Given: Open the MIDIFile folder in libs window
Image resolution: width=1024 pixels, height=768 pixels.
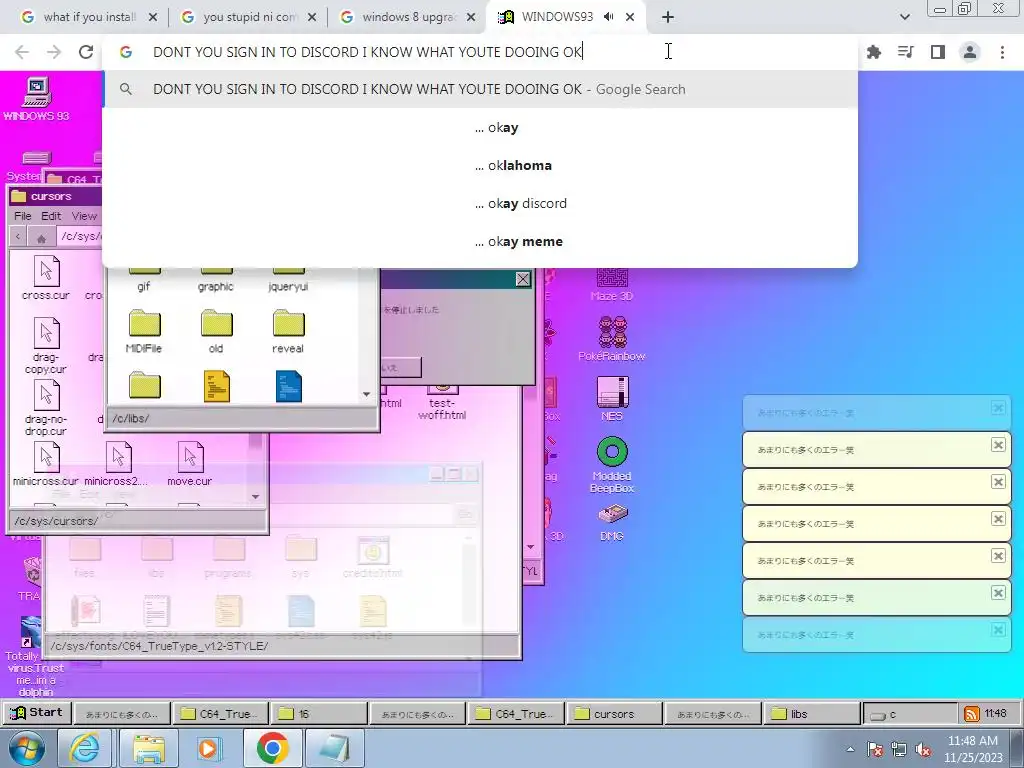Looking at the screenshot, I should [144, 332].
